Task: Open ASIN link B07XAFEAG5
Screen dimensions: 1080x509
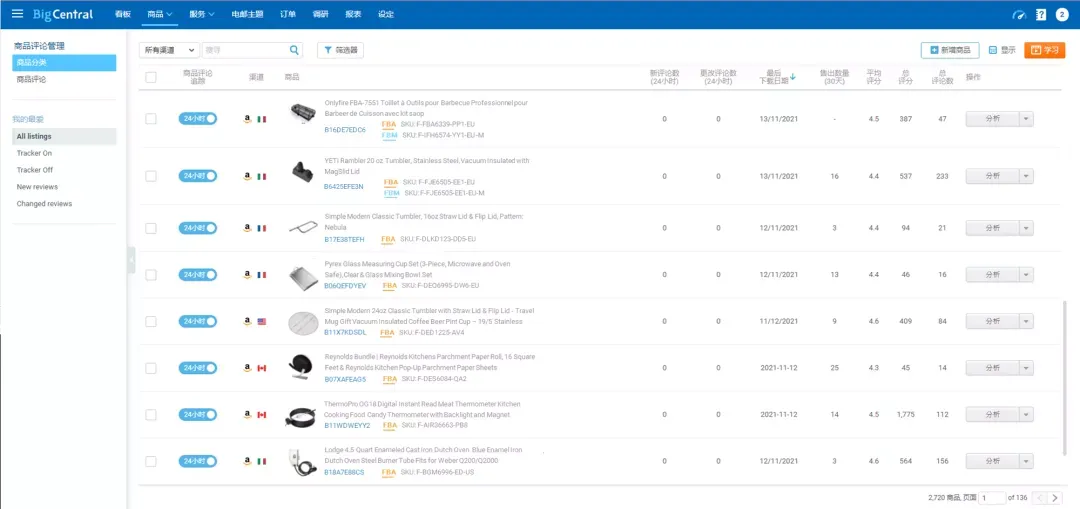Action: pyautogui.click(x=345, y=379)
